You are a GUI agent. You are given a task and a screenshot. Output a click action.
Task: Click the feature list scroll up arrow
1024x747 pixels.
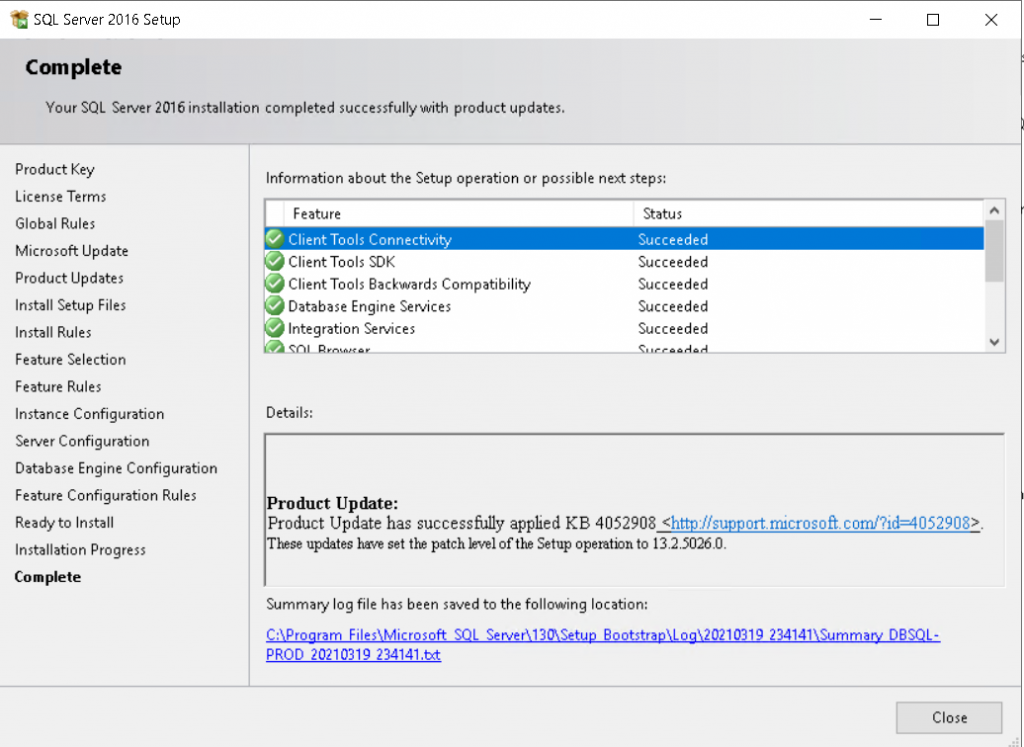pyautogui.click(x=994, y=210)
